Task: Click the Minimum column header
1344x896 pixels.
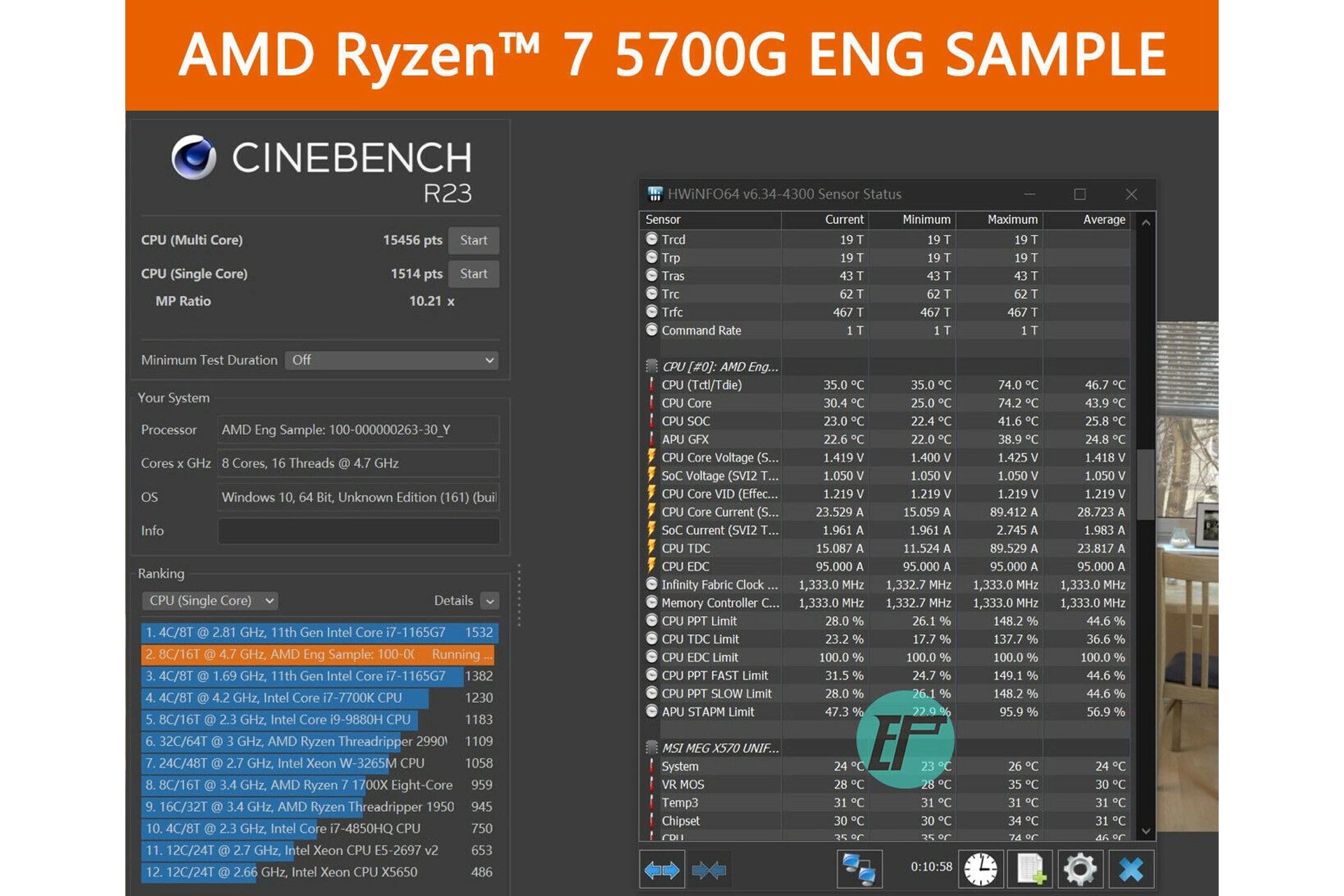Action: pos(912,220)
